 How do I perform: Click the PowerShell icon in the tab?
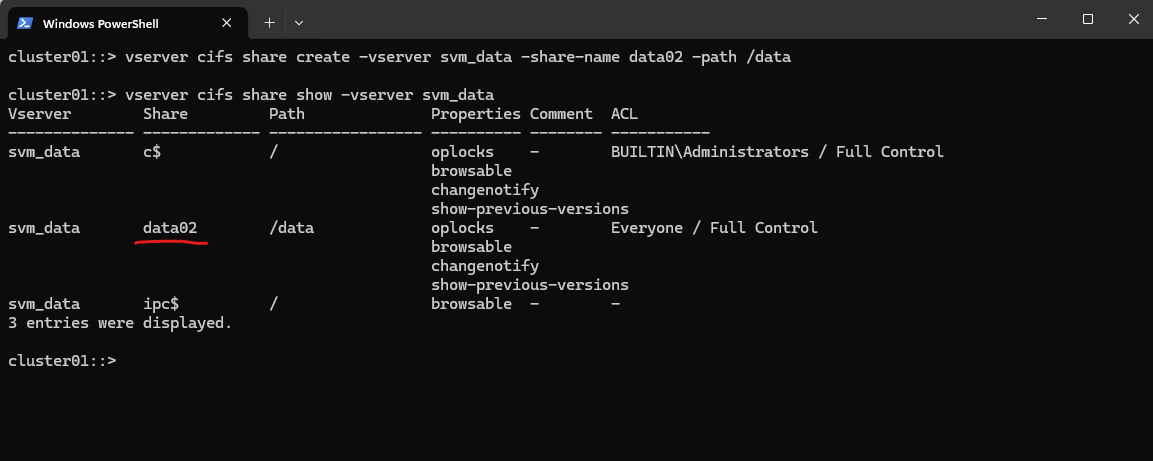(x=24, y=23)
